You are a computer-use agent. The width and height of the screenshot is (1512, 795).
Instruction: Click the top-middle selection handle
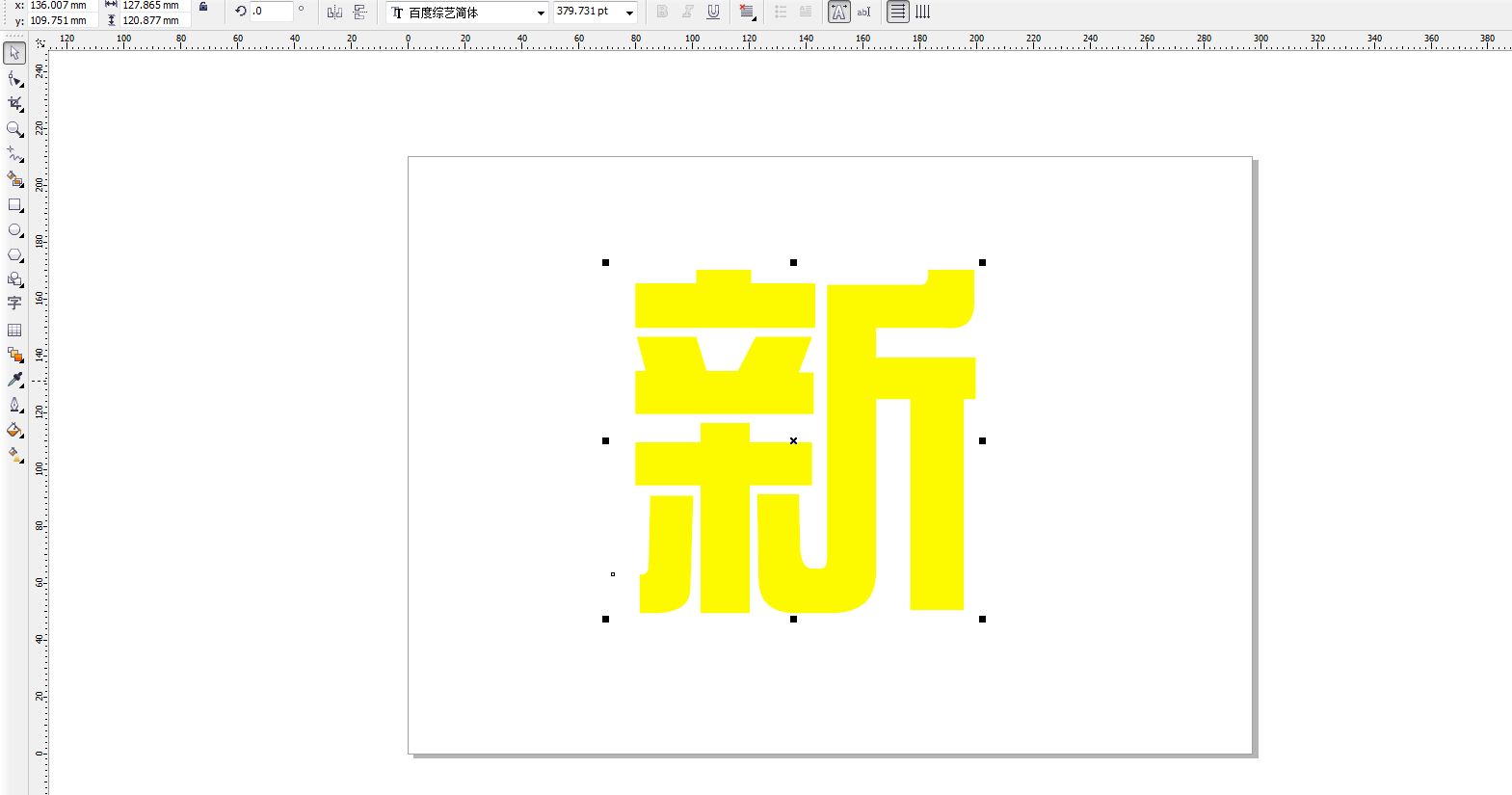pyautogui.click(x=793, y=262)
